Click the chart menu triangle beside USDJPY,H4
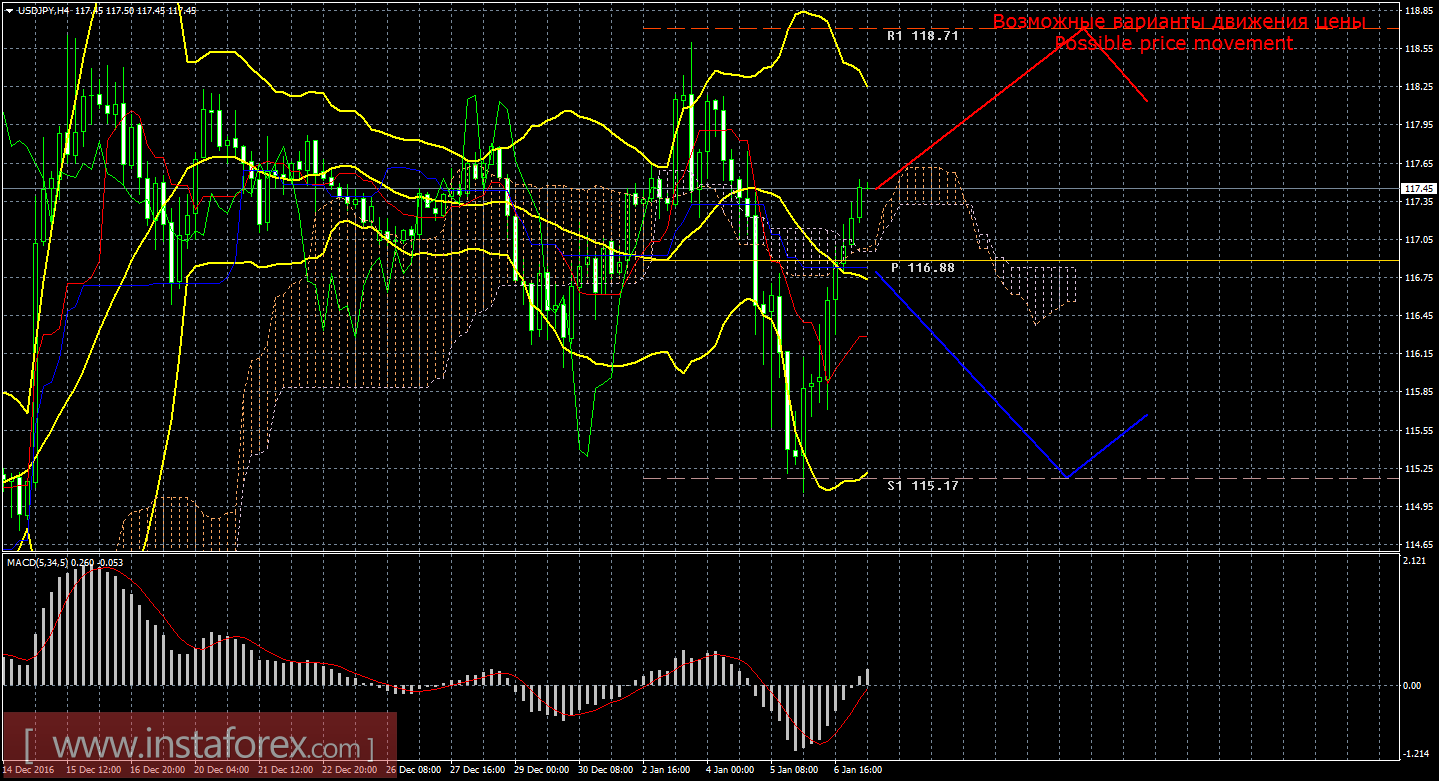The width and height of the screenshot is (1439, 781). pos(9,9)
